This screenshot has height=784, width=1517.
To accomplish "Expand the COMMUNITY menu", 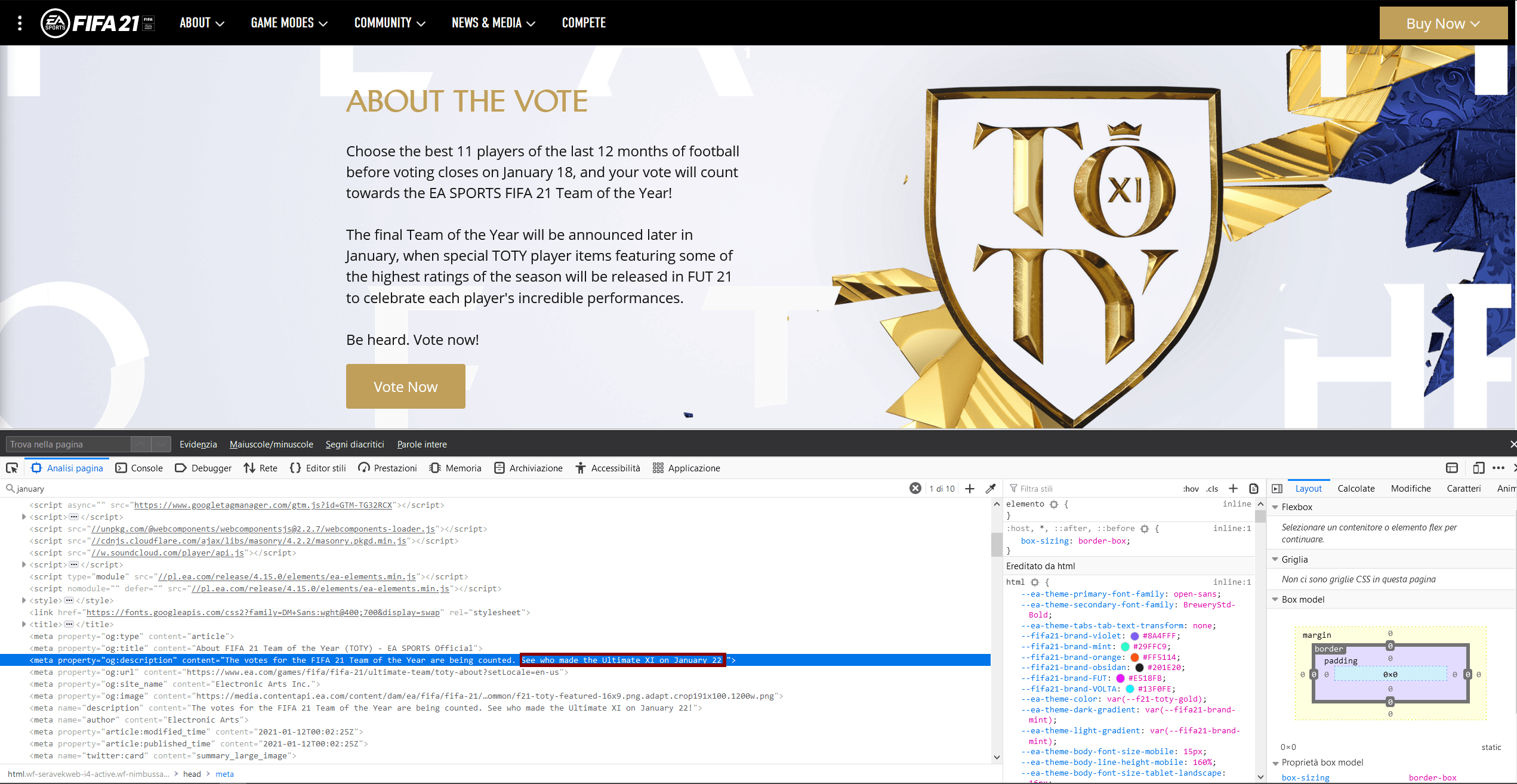I will 390,23.
